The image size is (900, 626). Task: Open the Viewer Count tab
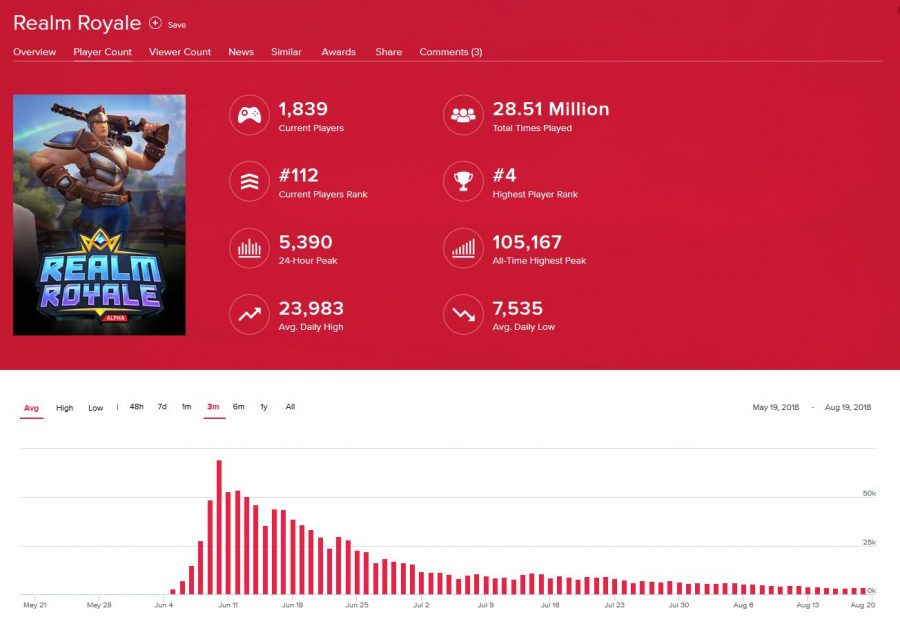(x=180, y=52)
